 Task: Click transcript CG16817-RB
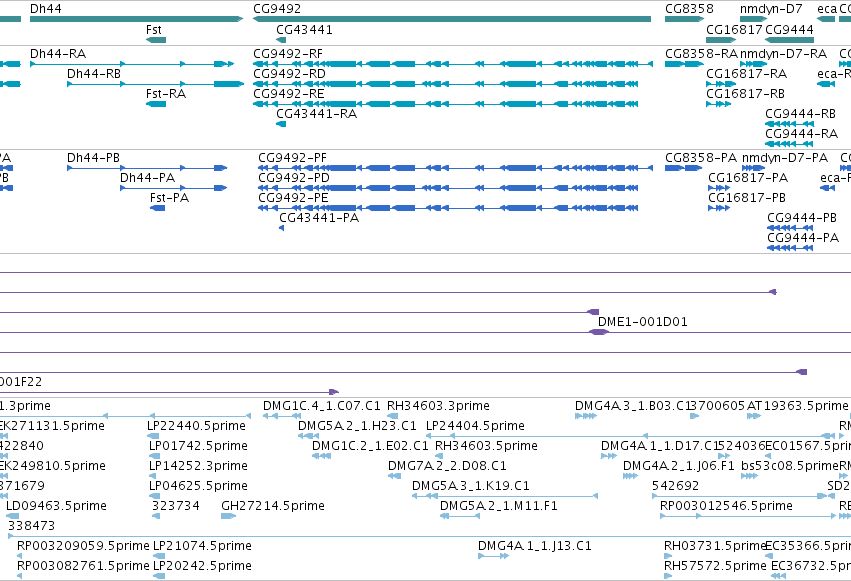[719, 104]
